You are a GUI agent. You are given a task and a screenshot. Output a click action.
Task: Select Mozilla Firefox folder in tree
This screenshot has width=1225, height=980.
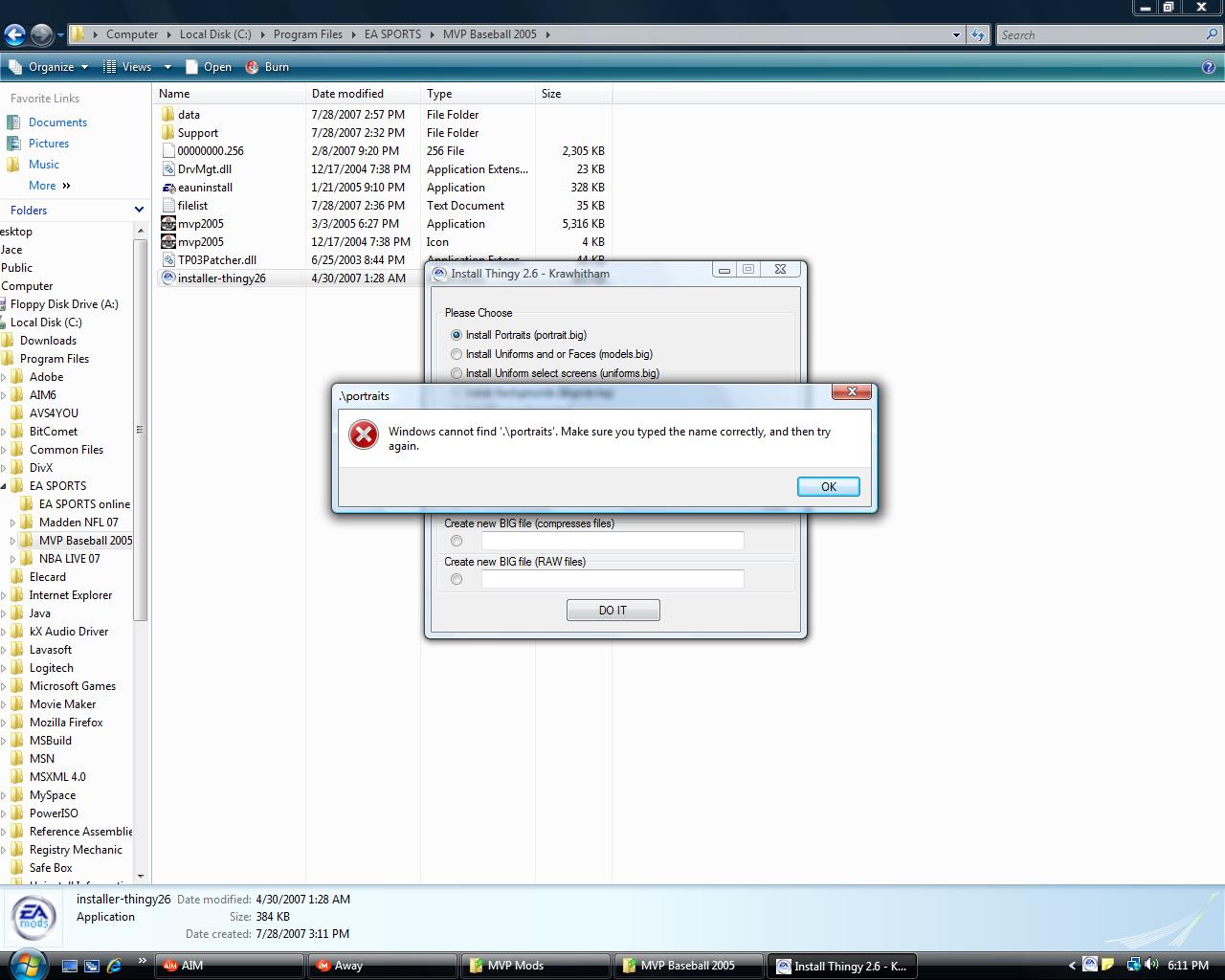click(x=66, y=723)
